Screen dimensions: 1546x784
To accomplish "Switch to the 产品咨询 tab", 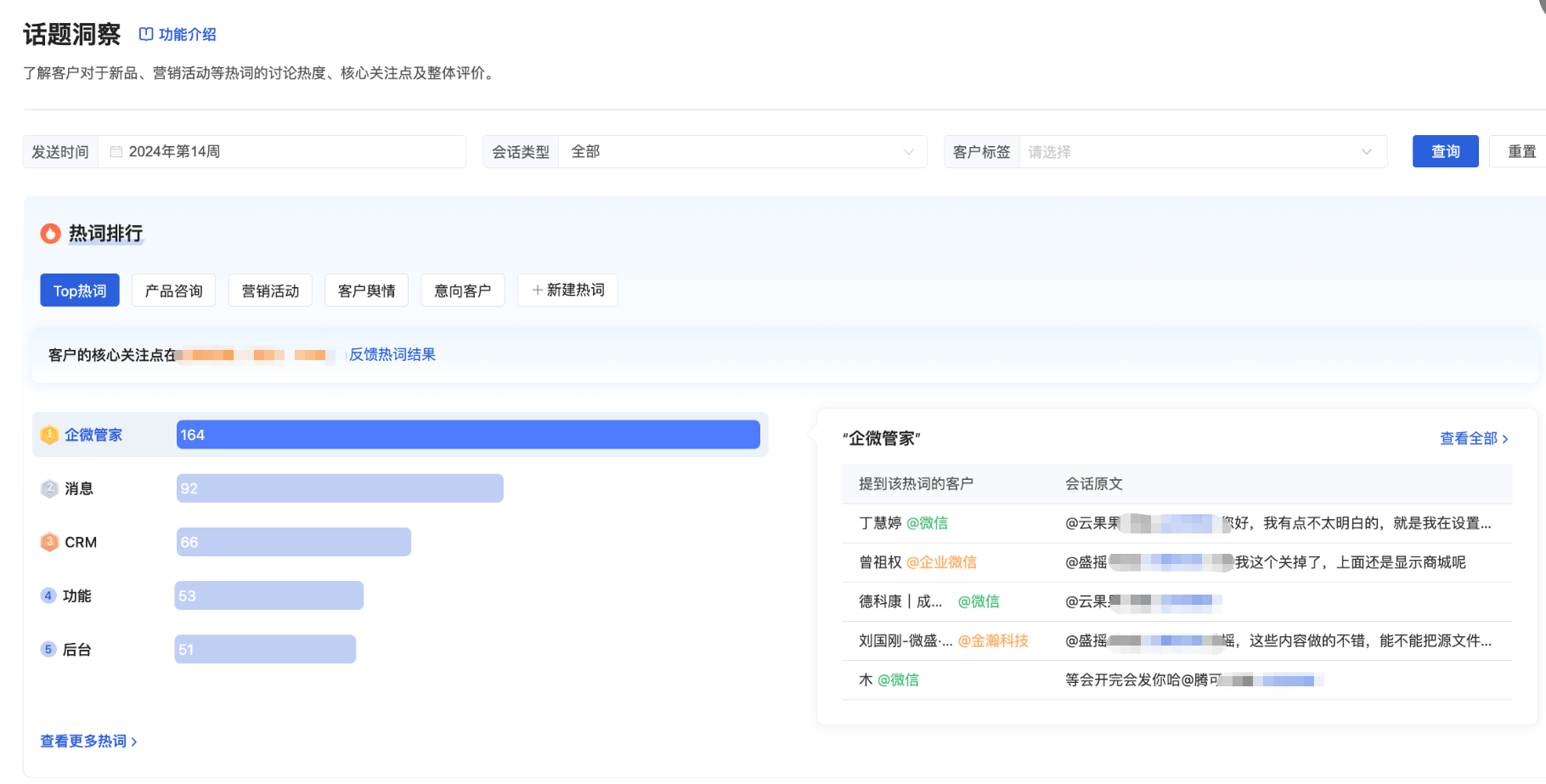I will [x=173, y=290].
